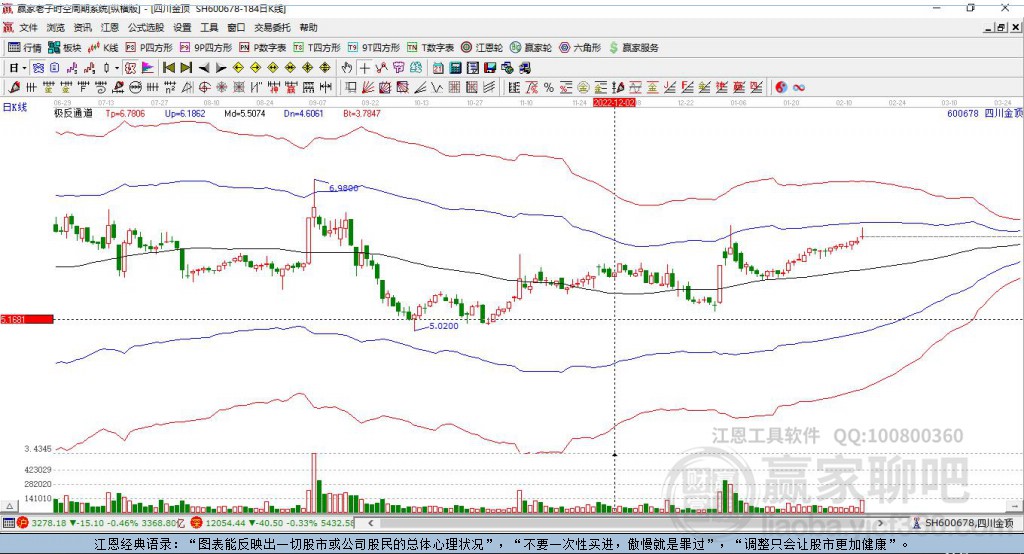Click SH600678,四川金顶 status bar entry
The height and width of the screenshot is (554, 1024).
click(964, 523)
